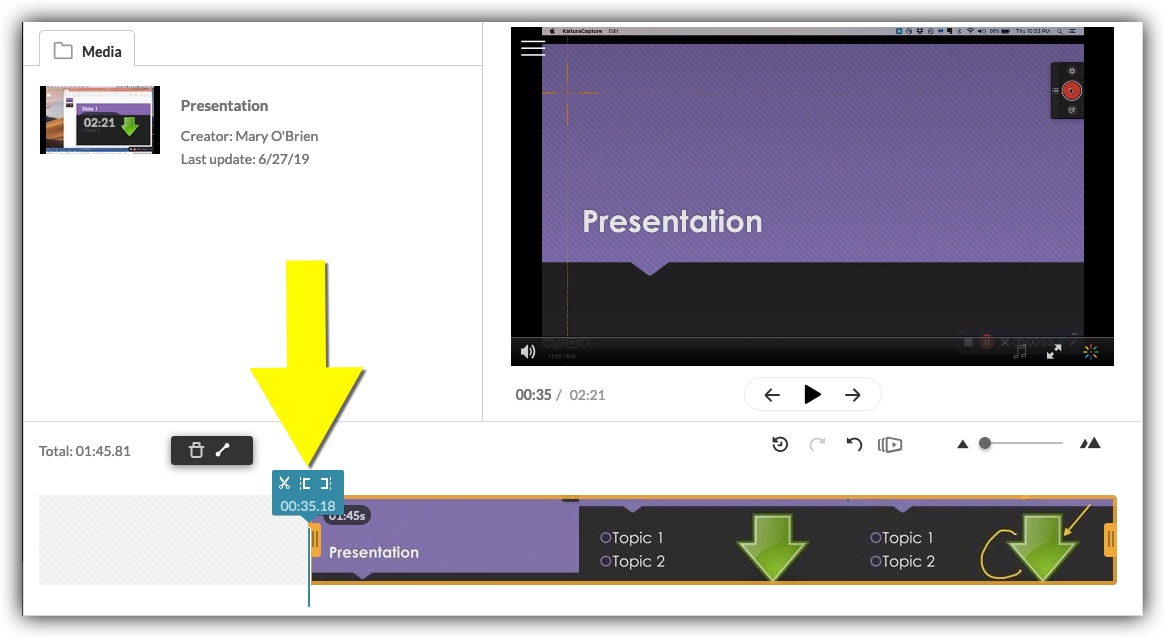Click the right orange trim handle on timeline
The width and height of the screenshot is (1165, 638).
[x=1109, y=540]
